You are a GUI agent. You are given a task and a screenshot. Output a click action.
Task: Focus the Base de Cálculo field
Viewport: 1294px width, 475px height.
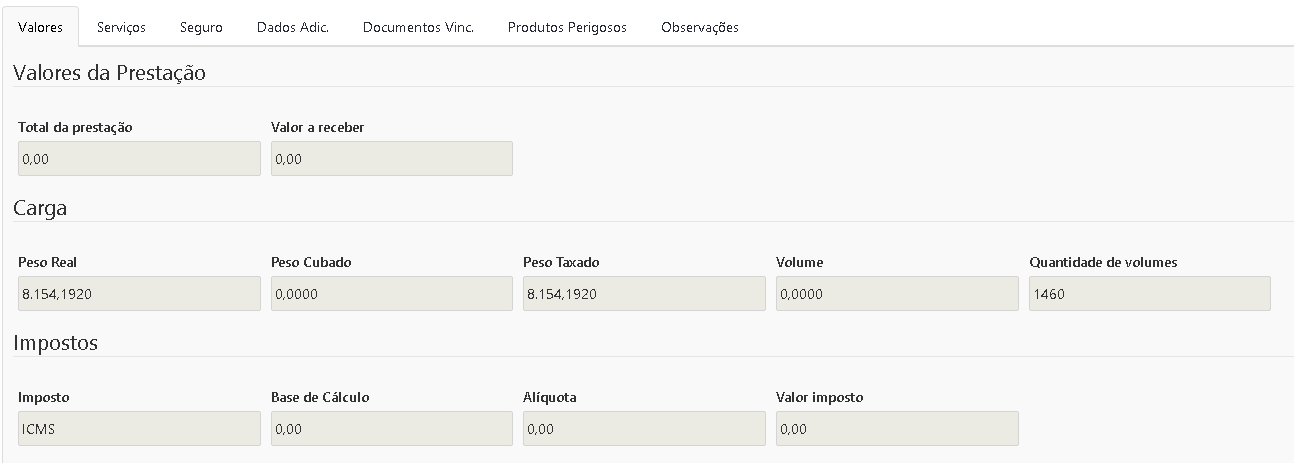(391, 429)
